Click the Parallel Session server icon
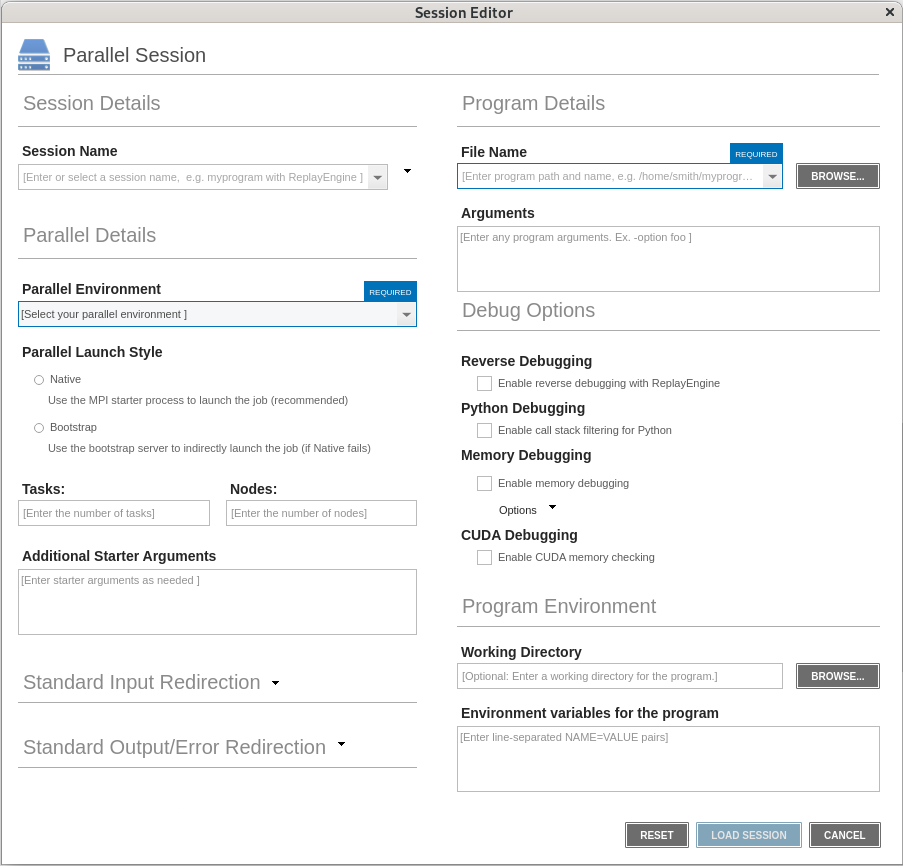The height and width of the screenshot is (866, 903). (34, 55)
